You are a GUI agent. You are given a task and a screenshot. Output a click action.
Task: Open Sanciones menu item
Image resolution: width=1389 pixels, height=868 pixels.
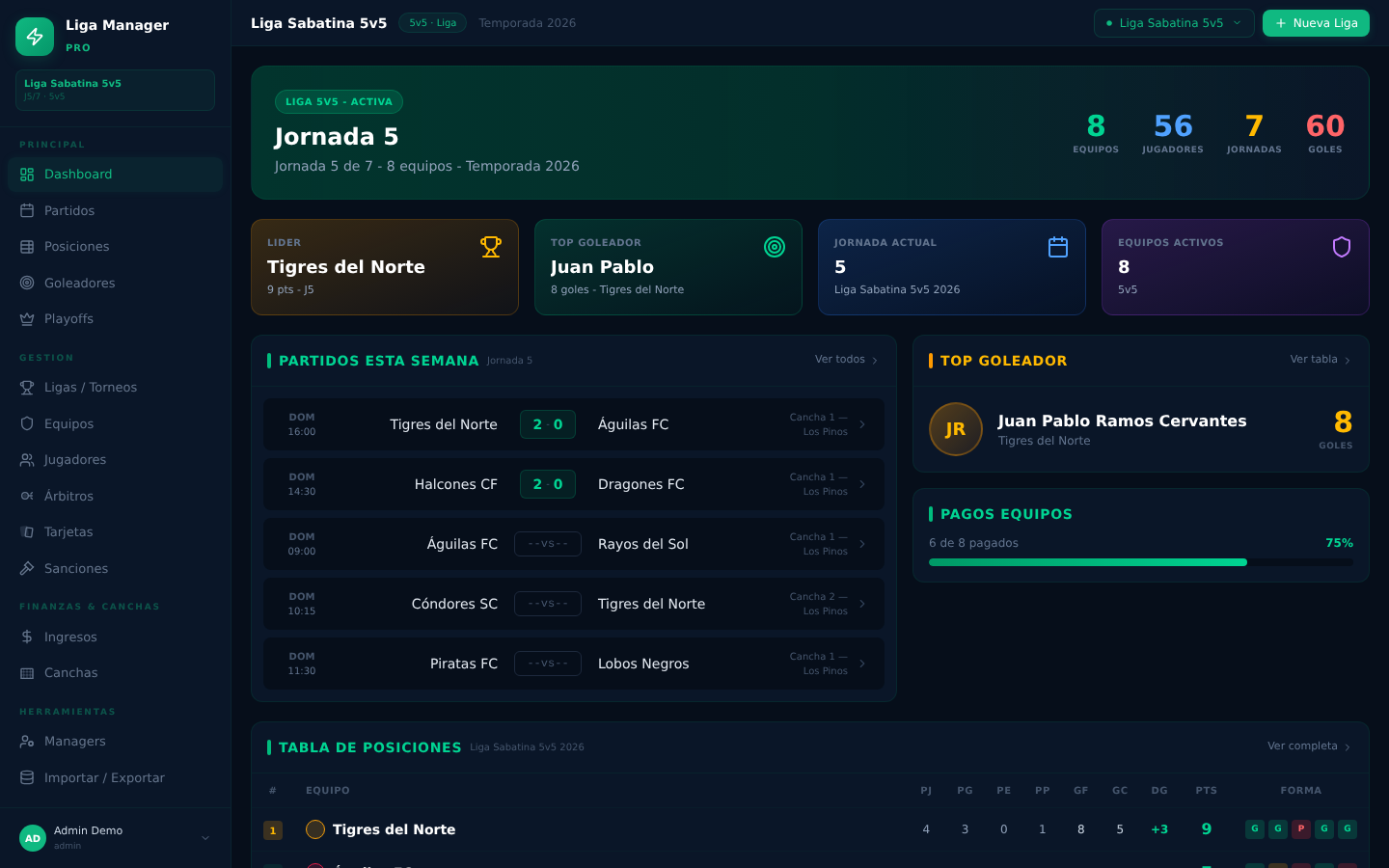[x=115, y=568]
